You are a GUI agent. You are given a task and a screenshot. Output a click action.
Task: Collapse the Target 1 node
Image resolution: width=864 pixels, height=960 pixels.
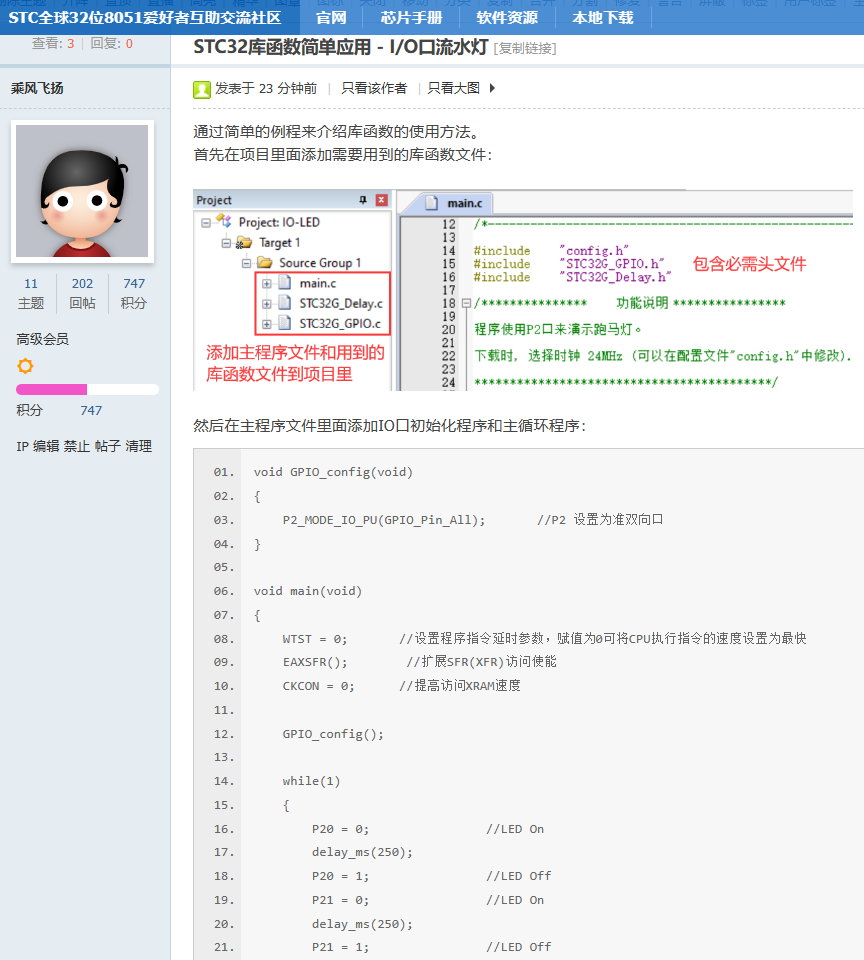click(x=226, y=243)
